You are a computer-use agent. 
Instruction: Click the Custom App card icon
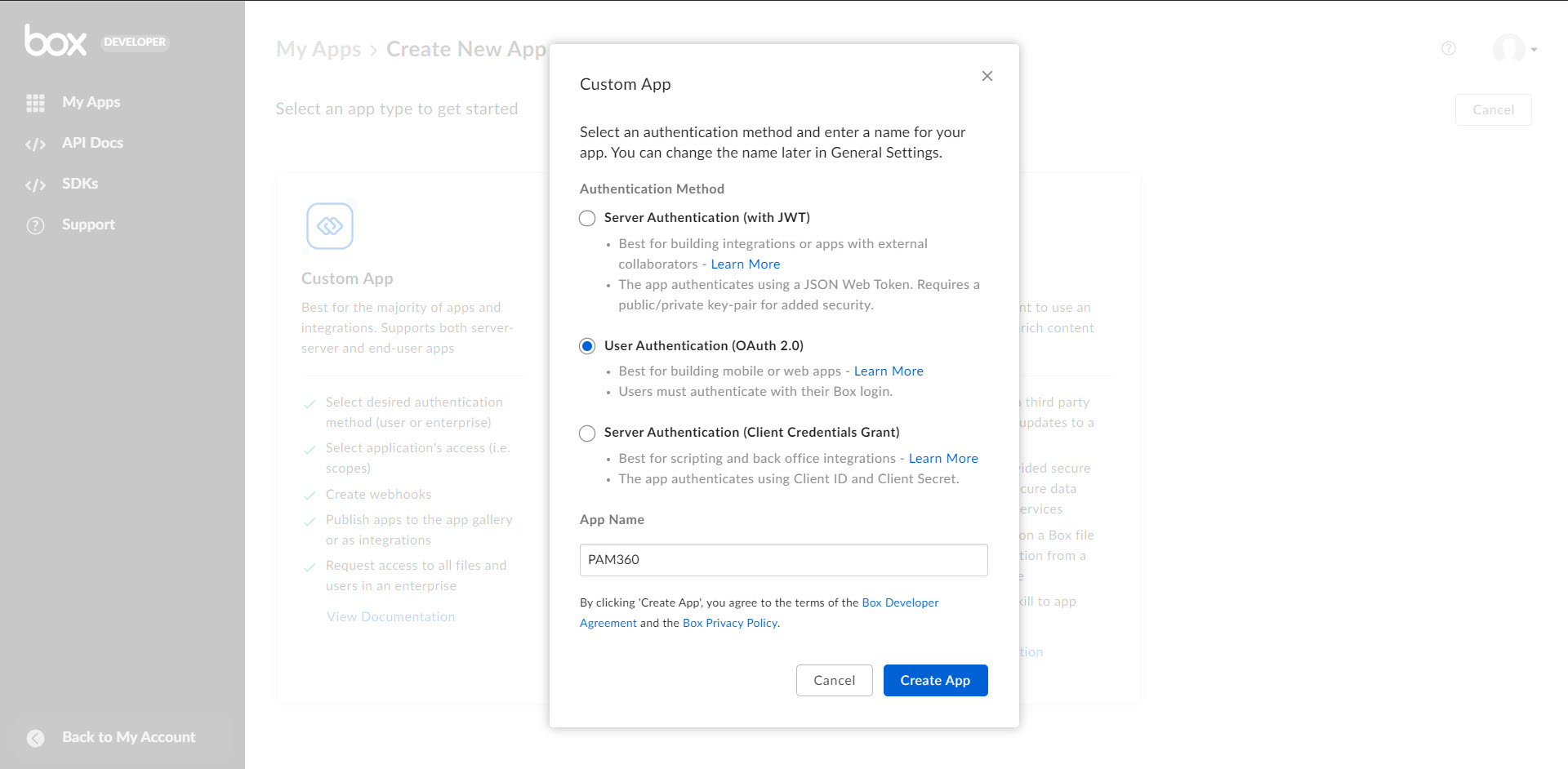coord(330,226)
